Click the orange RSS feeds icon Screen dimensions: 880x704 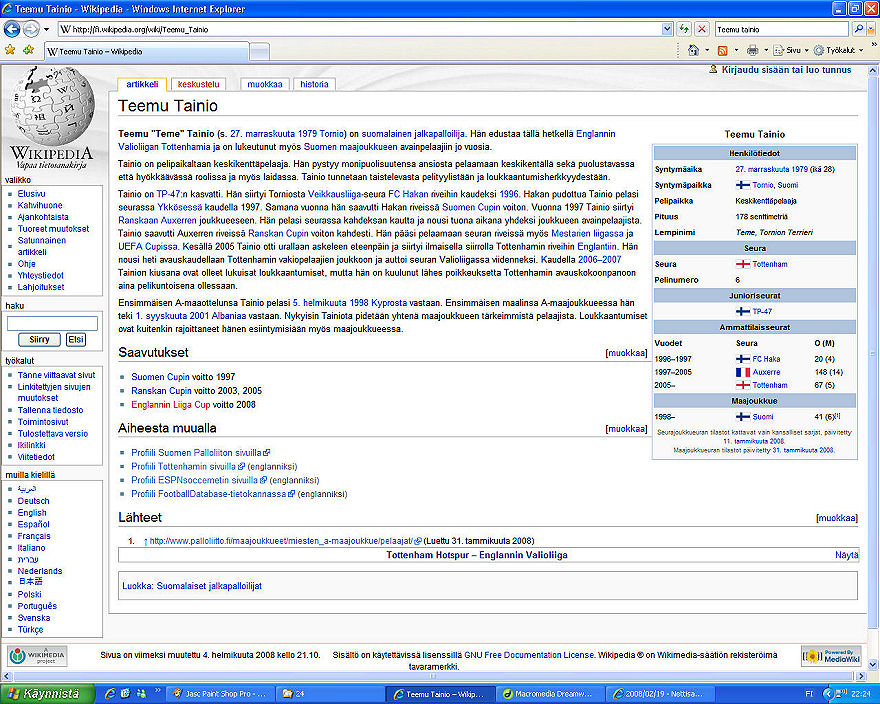[723, 50]
